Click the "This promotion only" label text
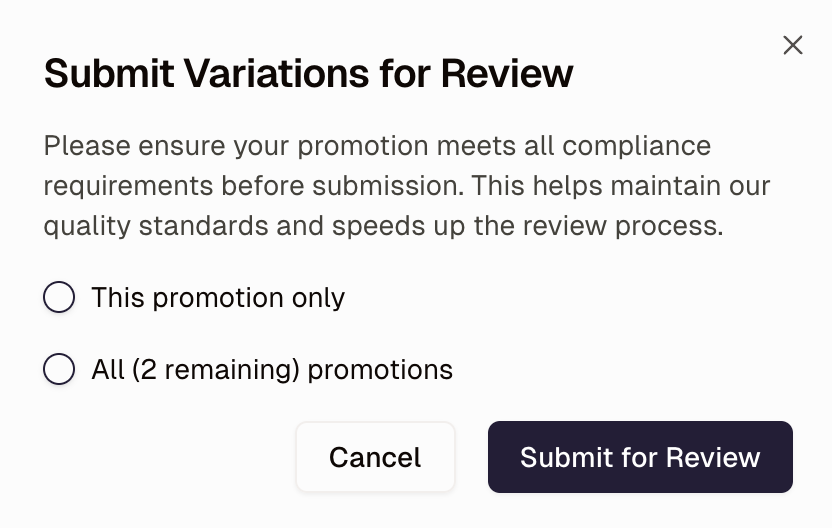Viewport: 832px width, 528px height. point(218,297)
